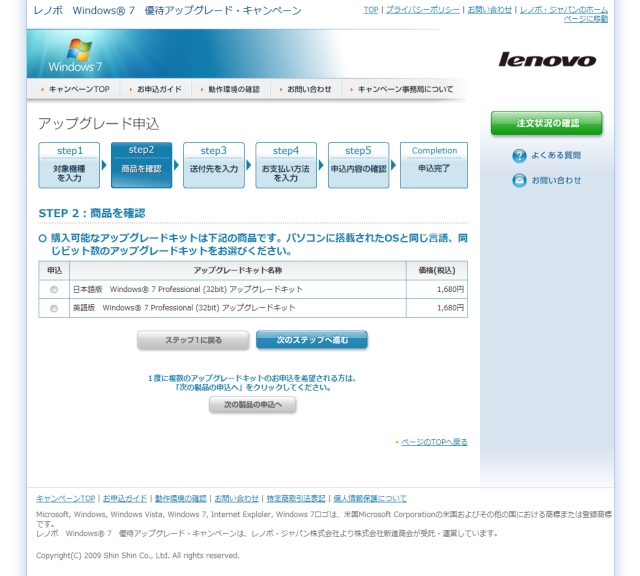Open お問い合わせ link in the footer
The image size is (640, 576).
coord(236,498)
